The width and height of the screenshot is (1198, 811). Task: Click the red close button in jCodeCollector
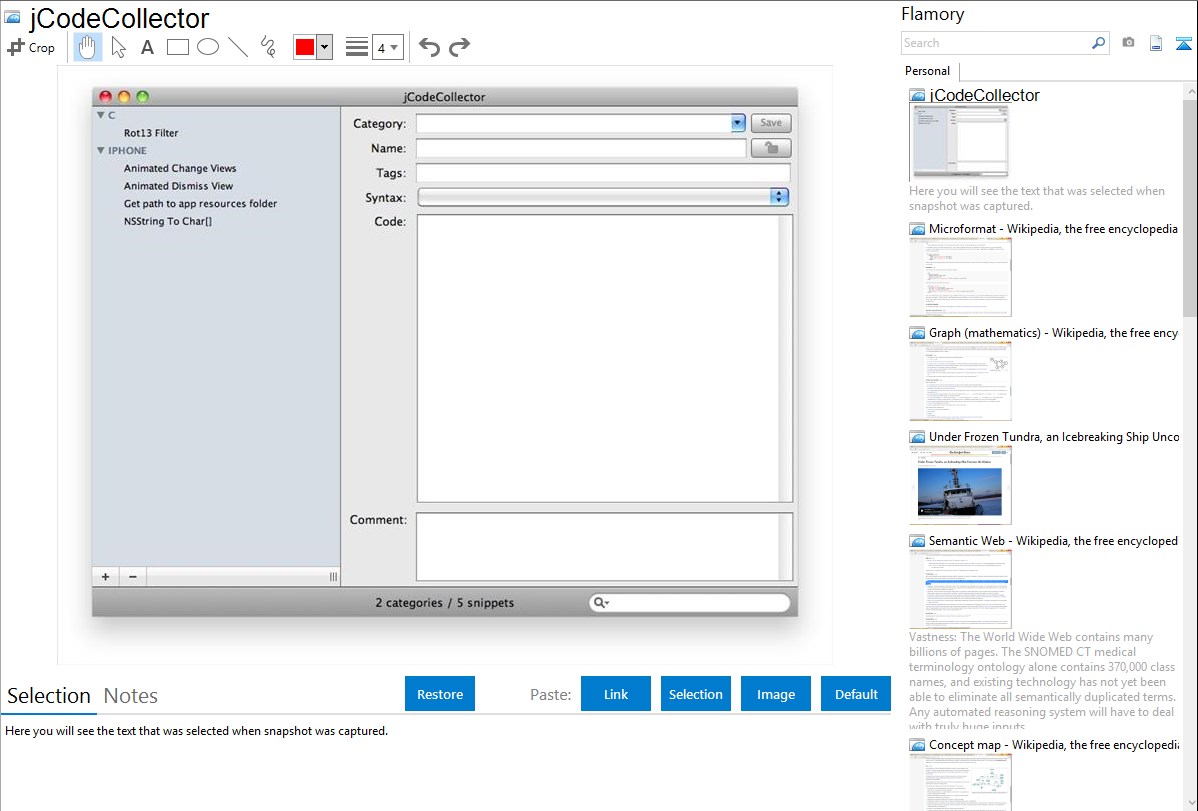point(105,96)
